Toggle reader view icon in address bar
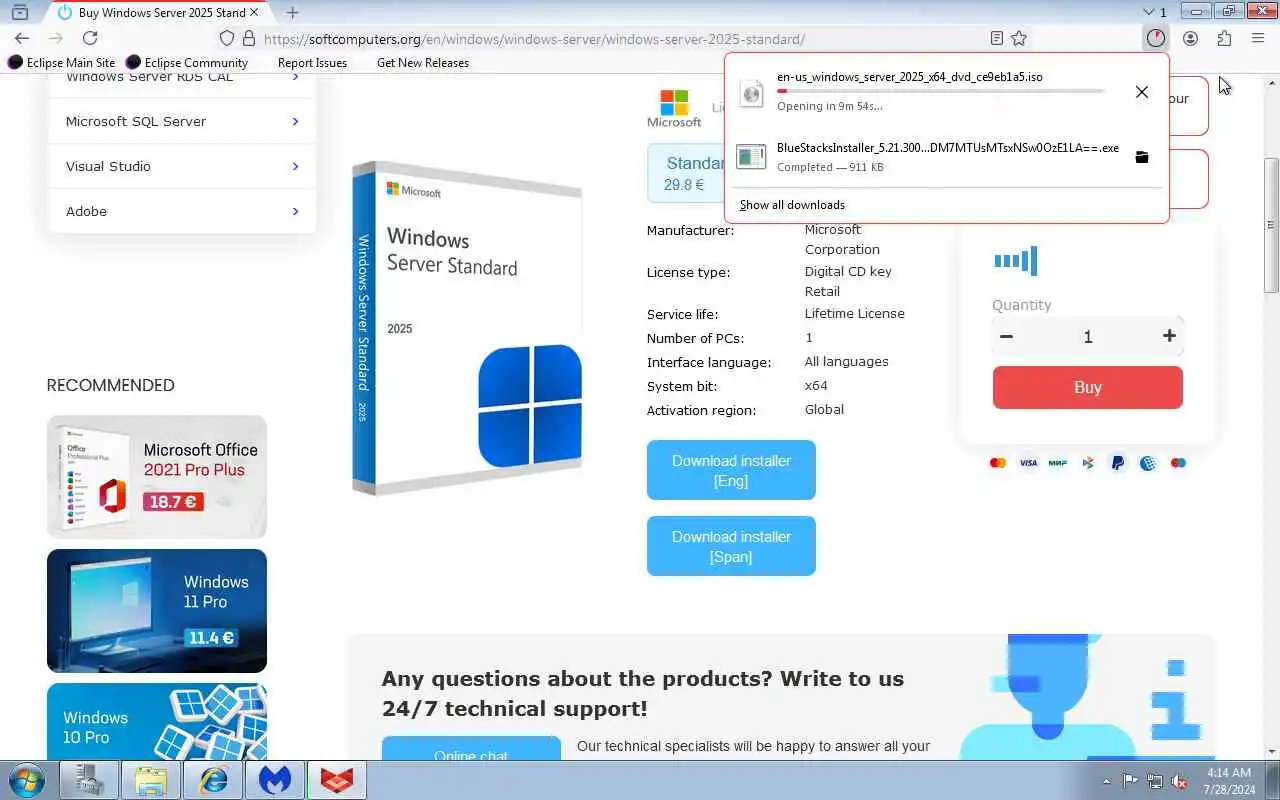 (x=996, y=38)
